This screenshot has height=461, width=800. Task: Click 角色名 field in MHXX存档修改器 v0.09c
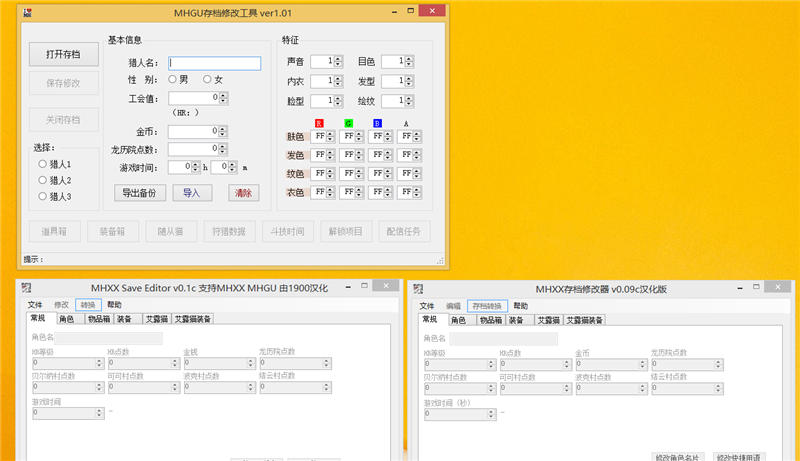(504, 339)
